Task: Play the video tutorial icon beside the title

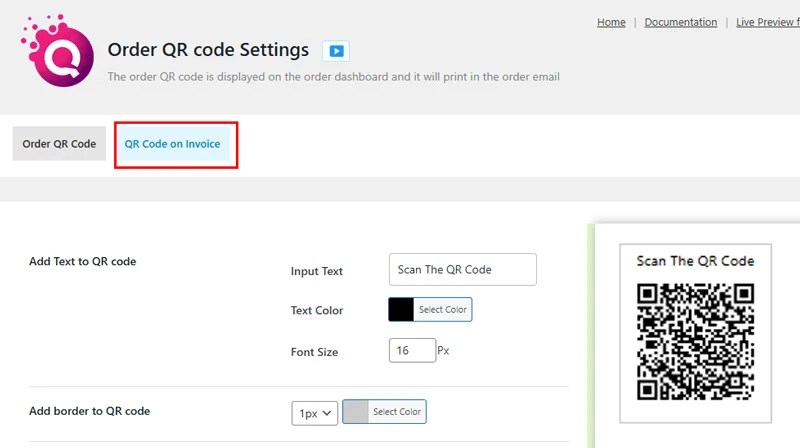Action: click(x=336, y=51)
